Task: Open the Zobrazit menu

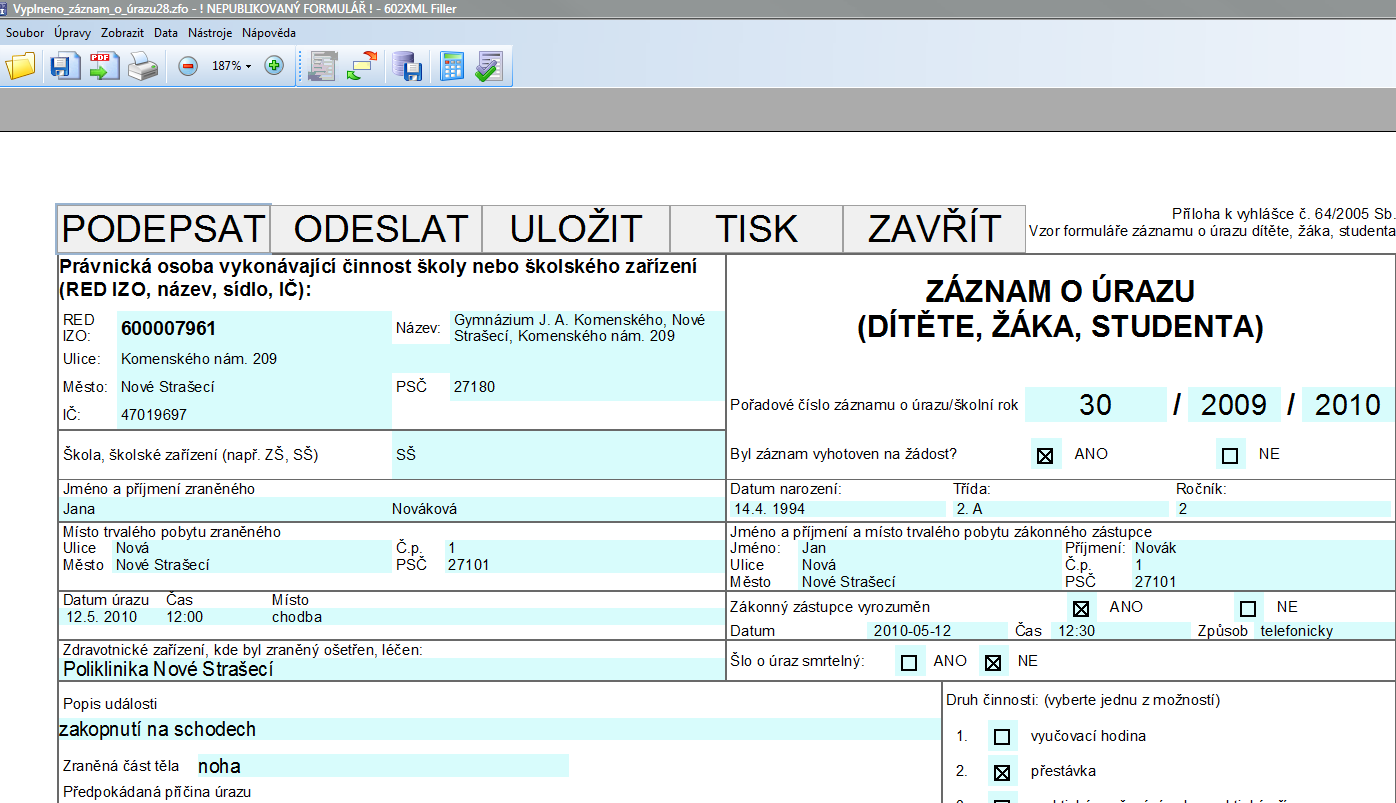Action: pyautogui.click(x=122, y=33)
